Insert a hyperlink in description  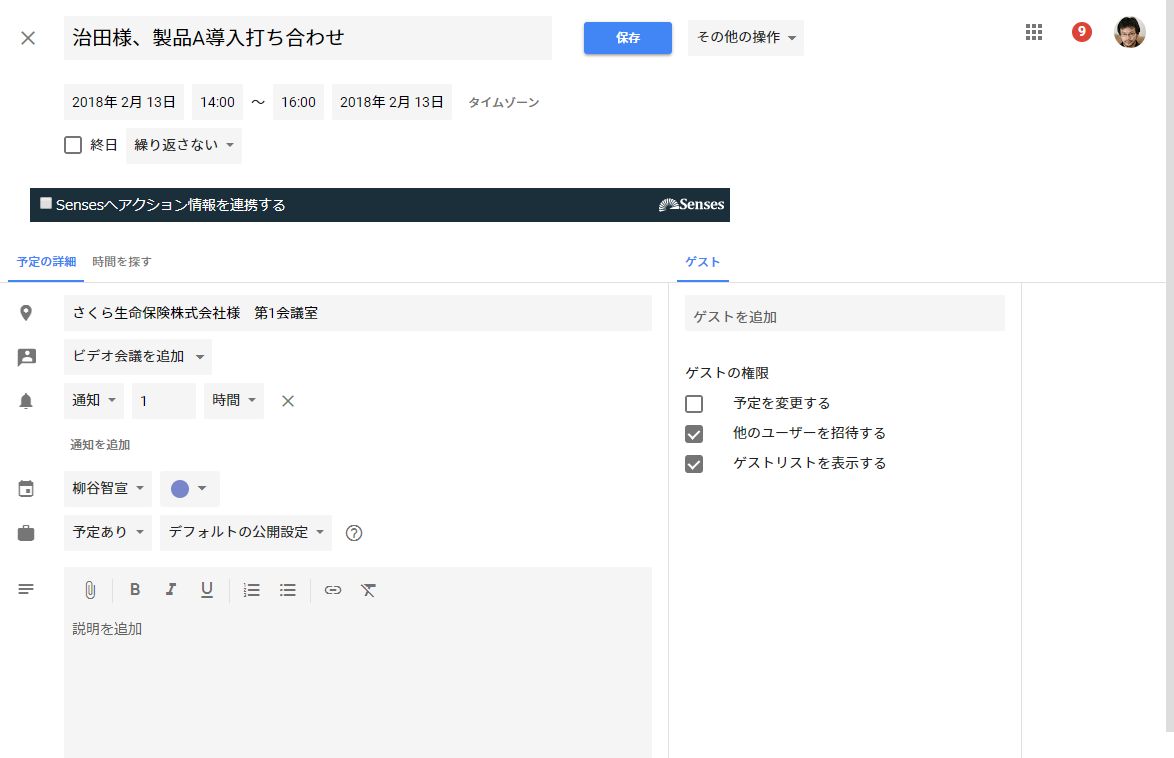(x=333, y=590)
